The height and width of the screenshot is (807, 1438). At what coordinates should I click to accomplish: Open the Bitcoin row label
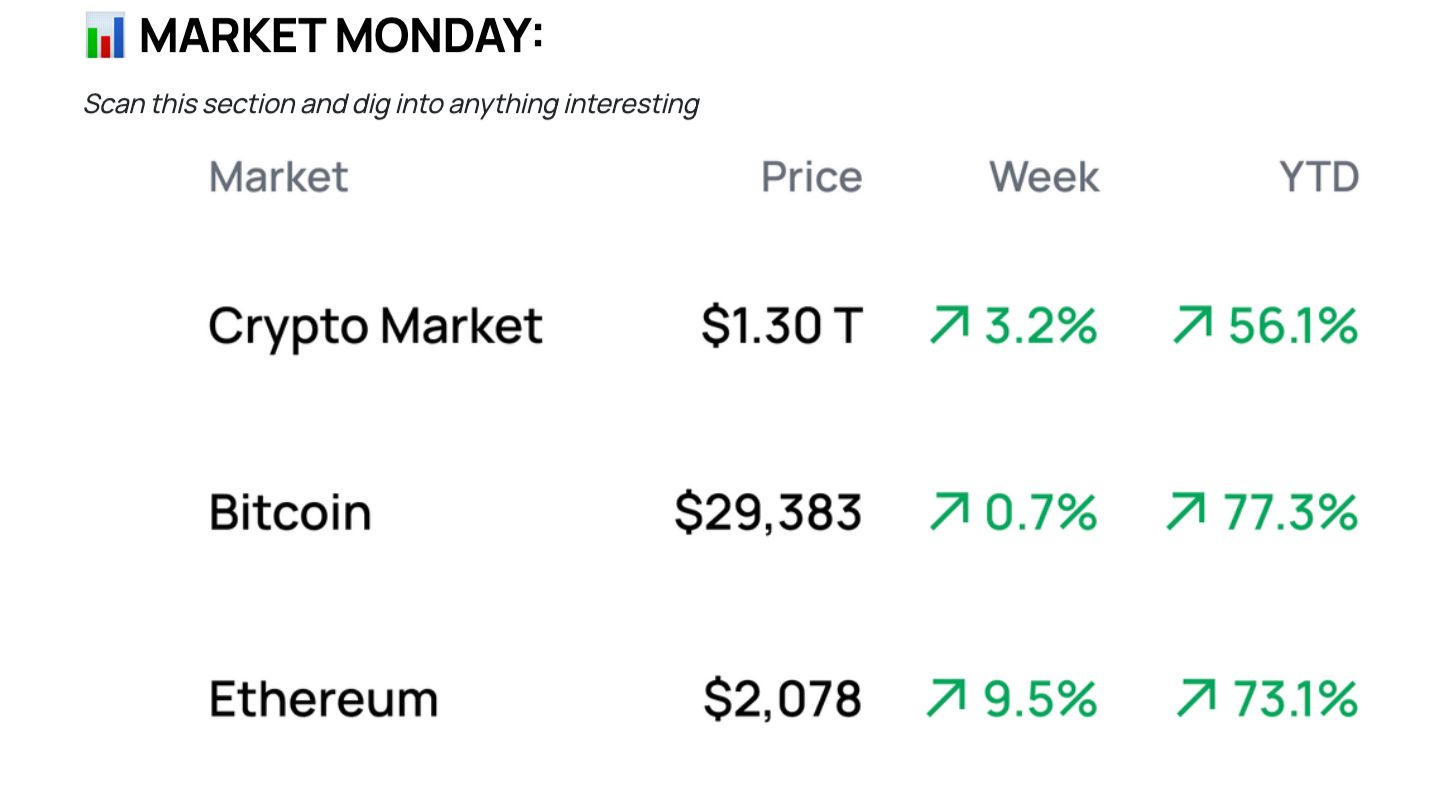click(x=290, y=512)
